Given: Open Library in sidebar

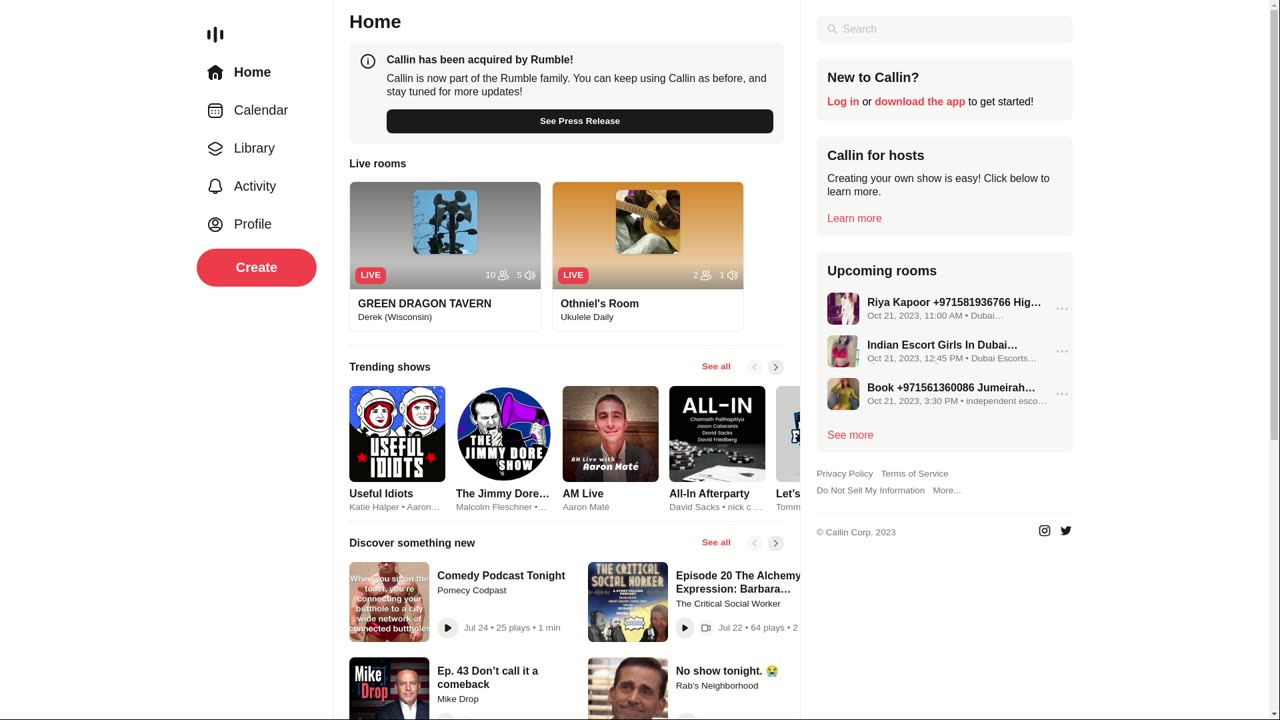Looking at the screenshot, I should [x=256, y=148].
